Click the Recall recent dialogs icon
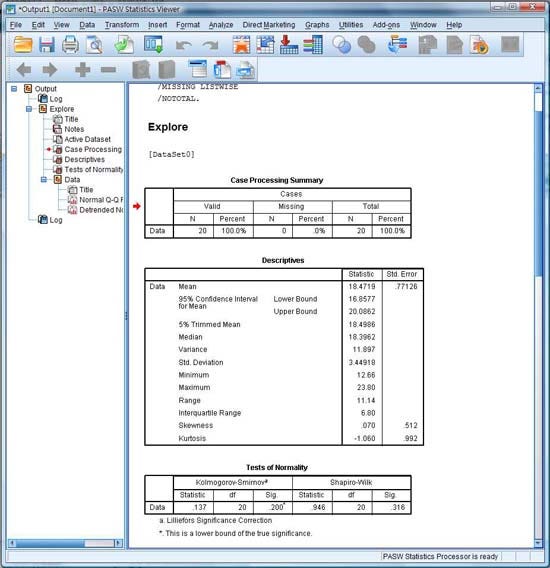Screen dimensions: 550x568 (x=153, y=45)
